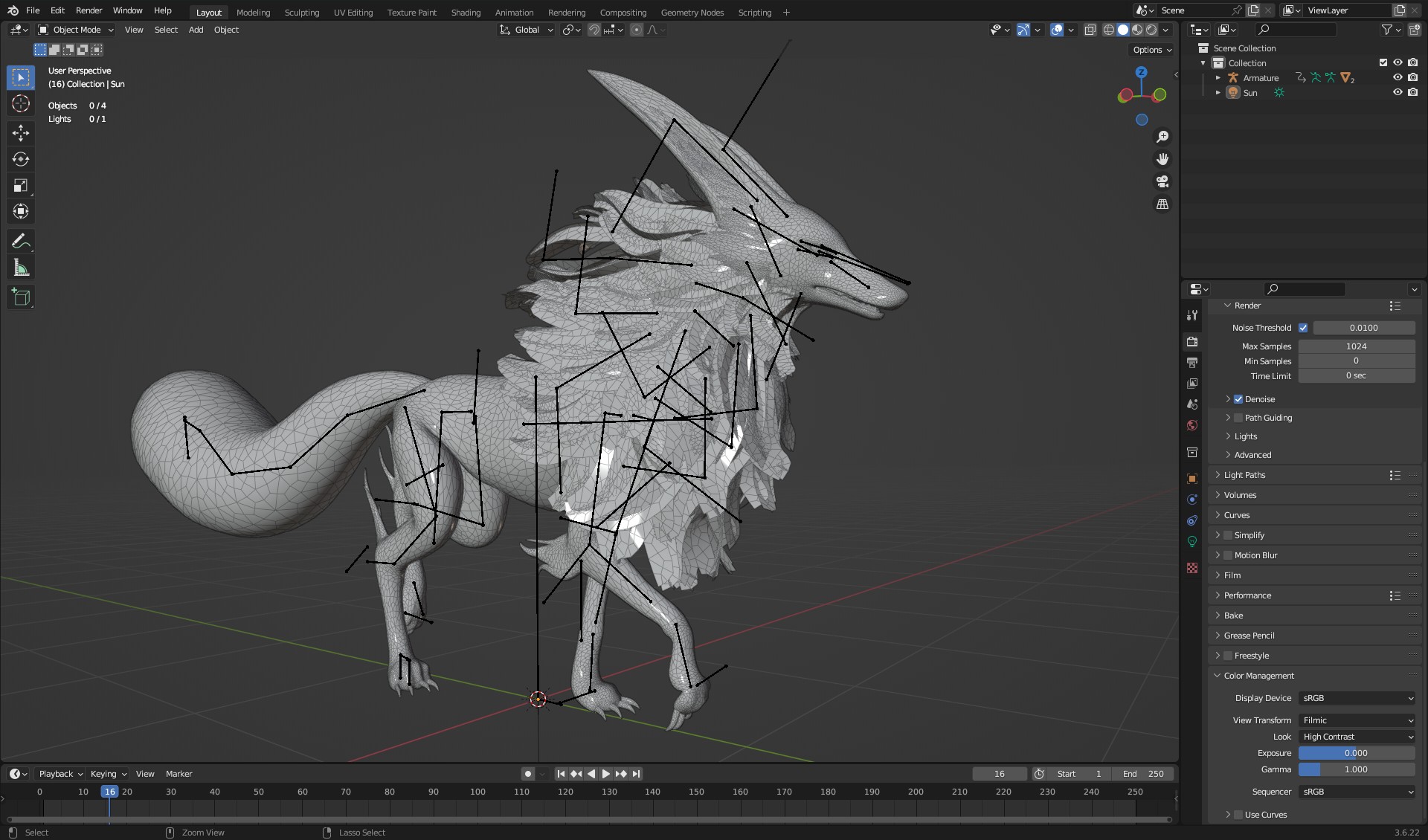The height and width of the screenshot is (840, 1428).
Task: Adjust the Exposure slider
Action: click(x=1357, y=753)
